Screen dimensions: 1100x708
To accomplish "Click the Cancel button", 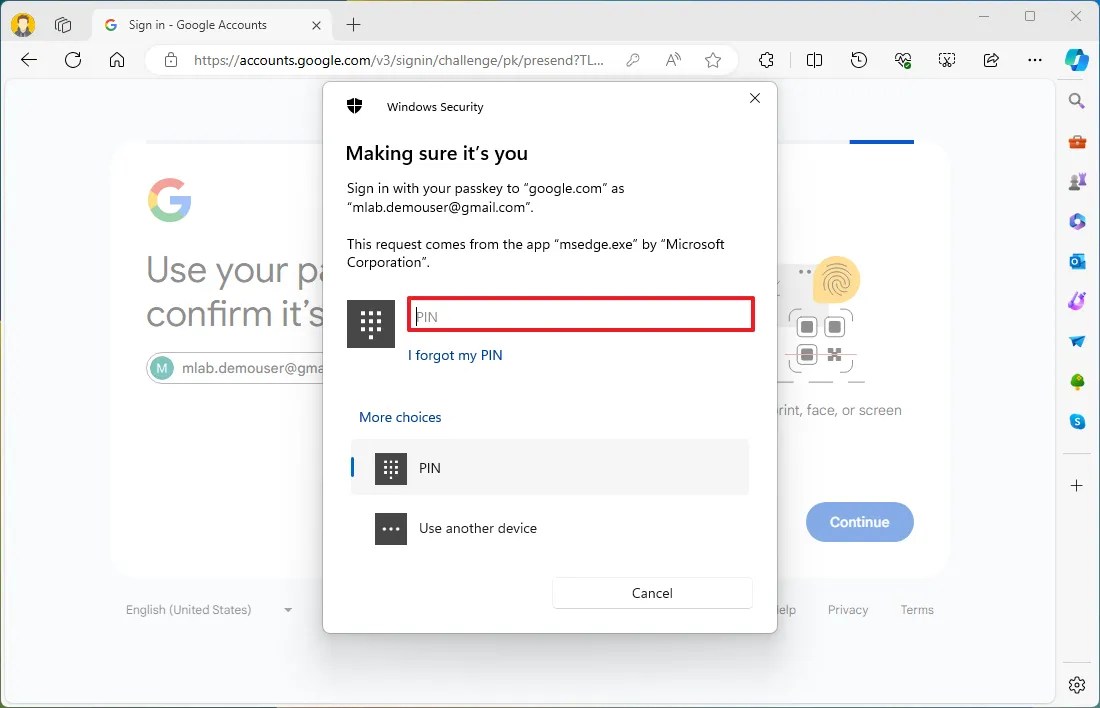I will click(652, 593).
